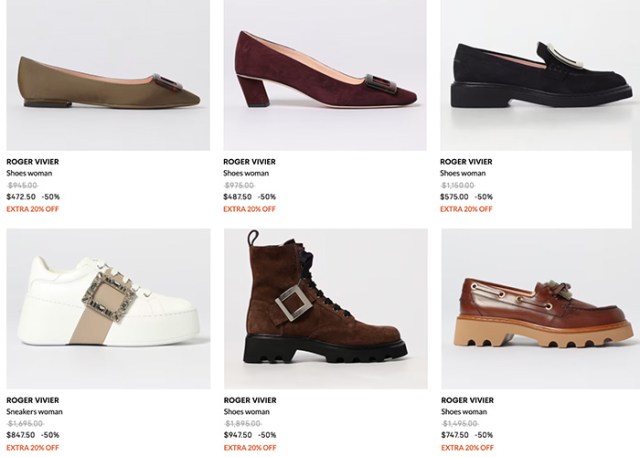Select the $947.50 boot price
Screen dimensions: 640x457
tap(238, 435)
